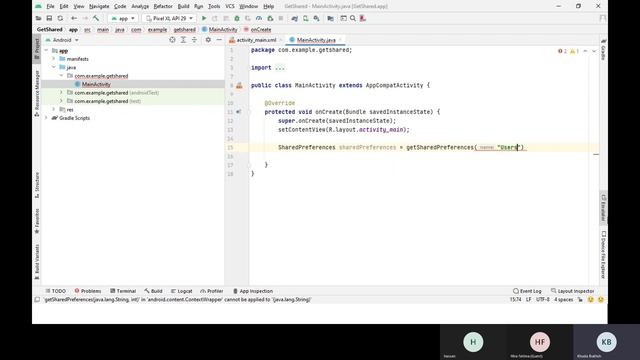640x360 pixels.
Task: Click the override gutter icon at line 11
Action: tap(238, 112)
